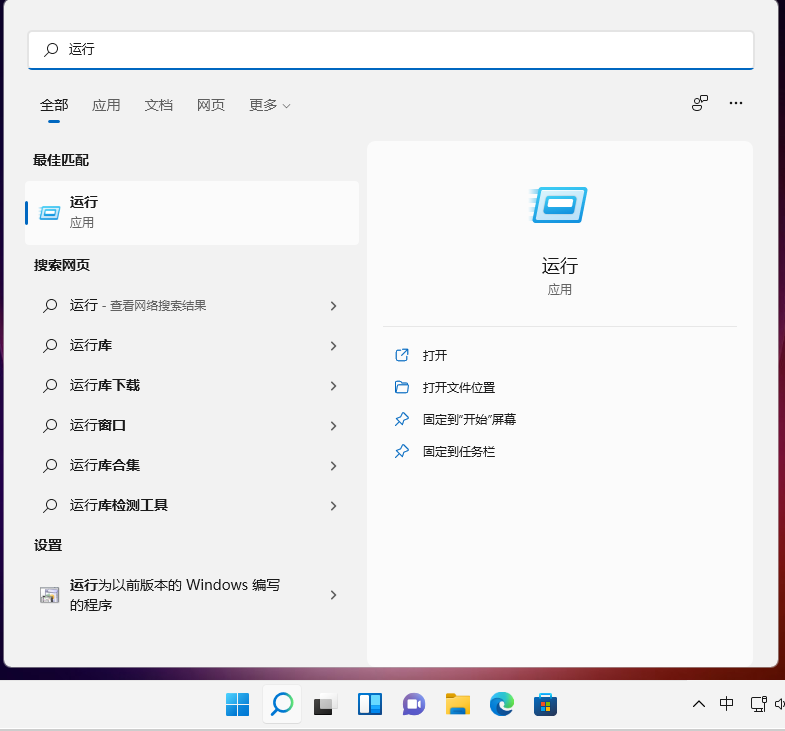Select the 运行 best match result
Image resolution: width=785 pixels, height=731 pixels.
[192, 212]
